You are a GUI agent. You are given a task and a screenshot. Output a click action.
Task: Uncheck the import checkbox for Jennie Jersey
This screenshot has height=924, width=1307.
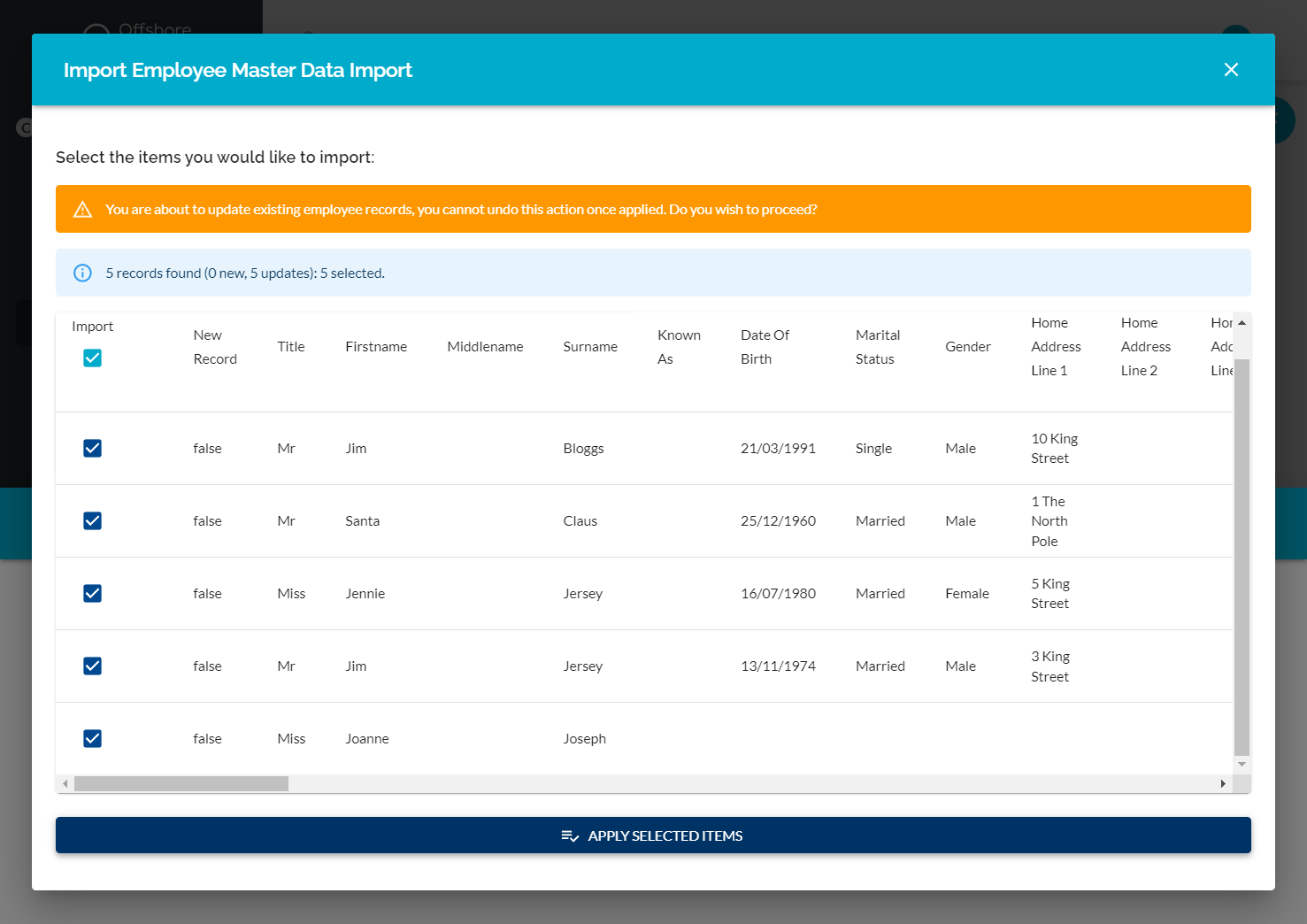pyautogui.click(x=92, y=594)
